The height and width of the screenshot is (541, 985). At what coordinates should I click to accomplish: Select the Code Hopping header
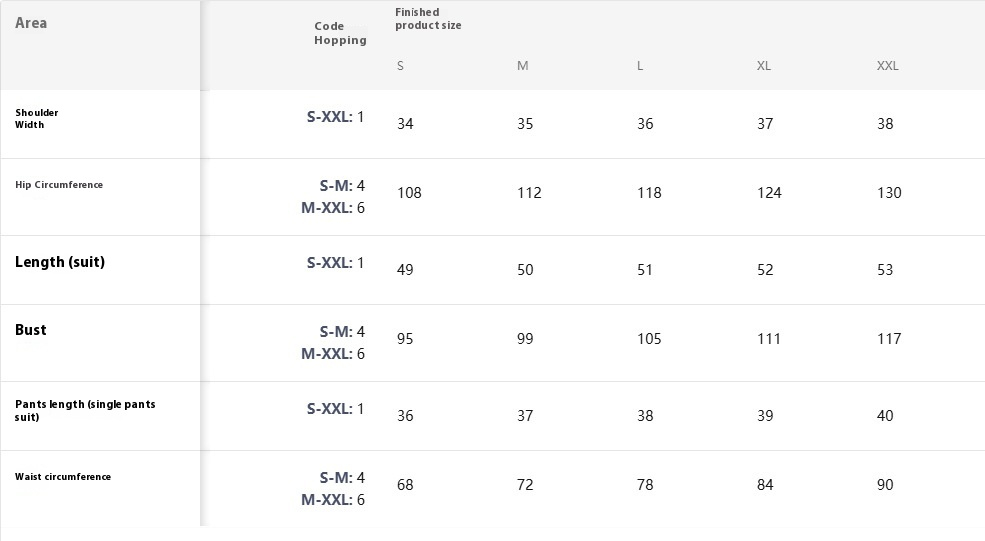pos(340,33)
